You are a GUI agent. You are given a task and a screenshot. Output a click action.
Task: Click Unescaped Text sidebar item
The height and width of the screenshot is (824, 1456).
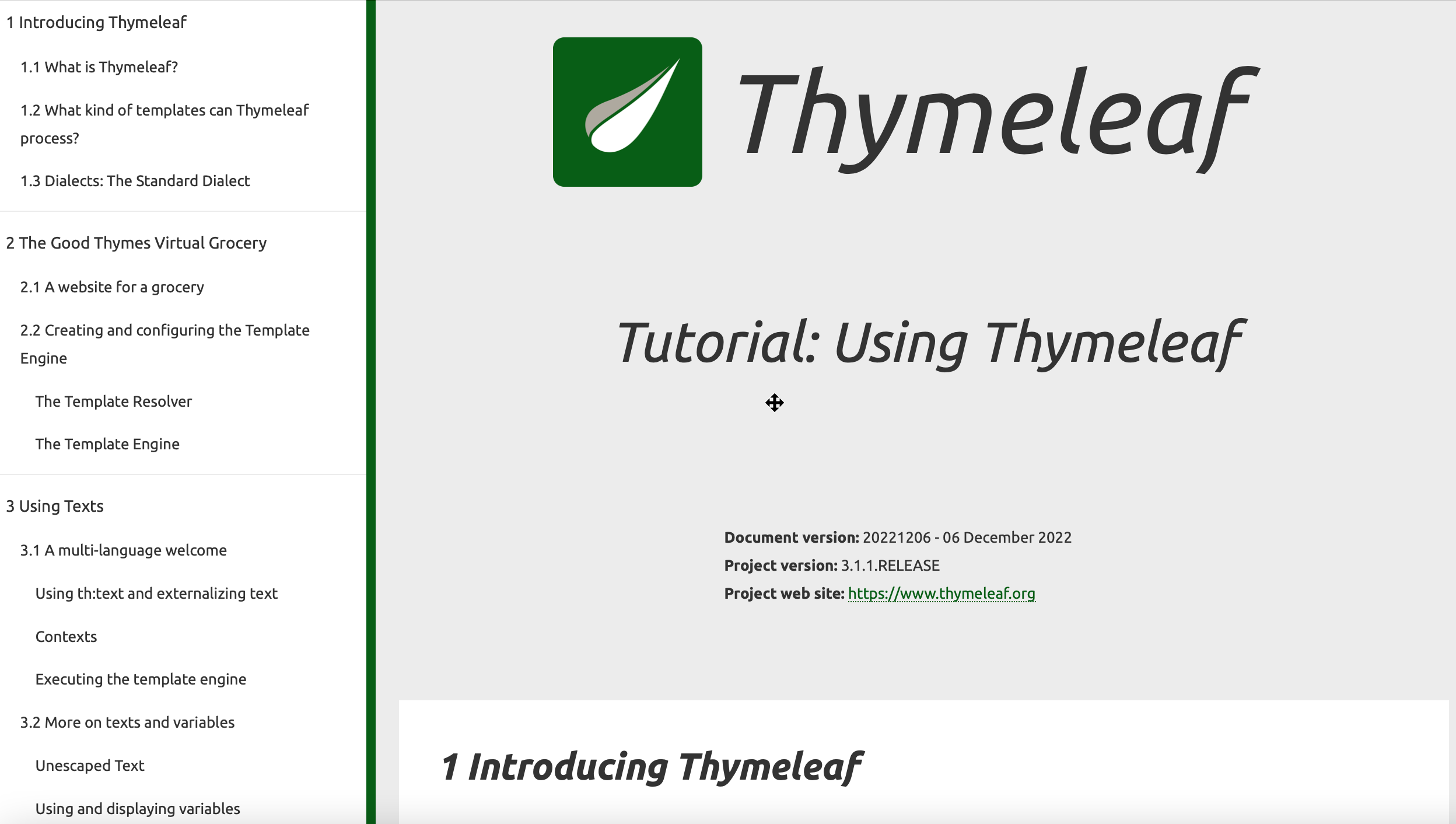click(90, 764)
